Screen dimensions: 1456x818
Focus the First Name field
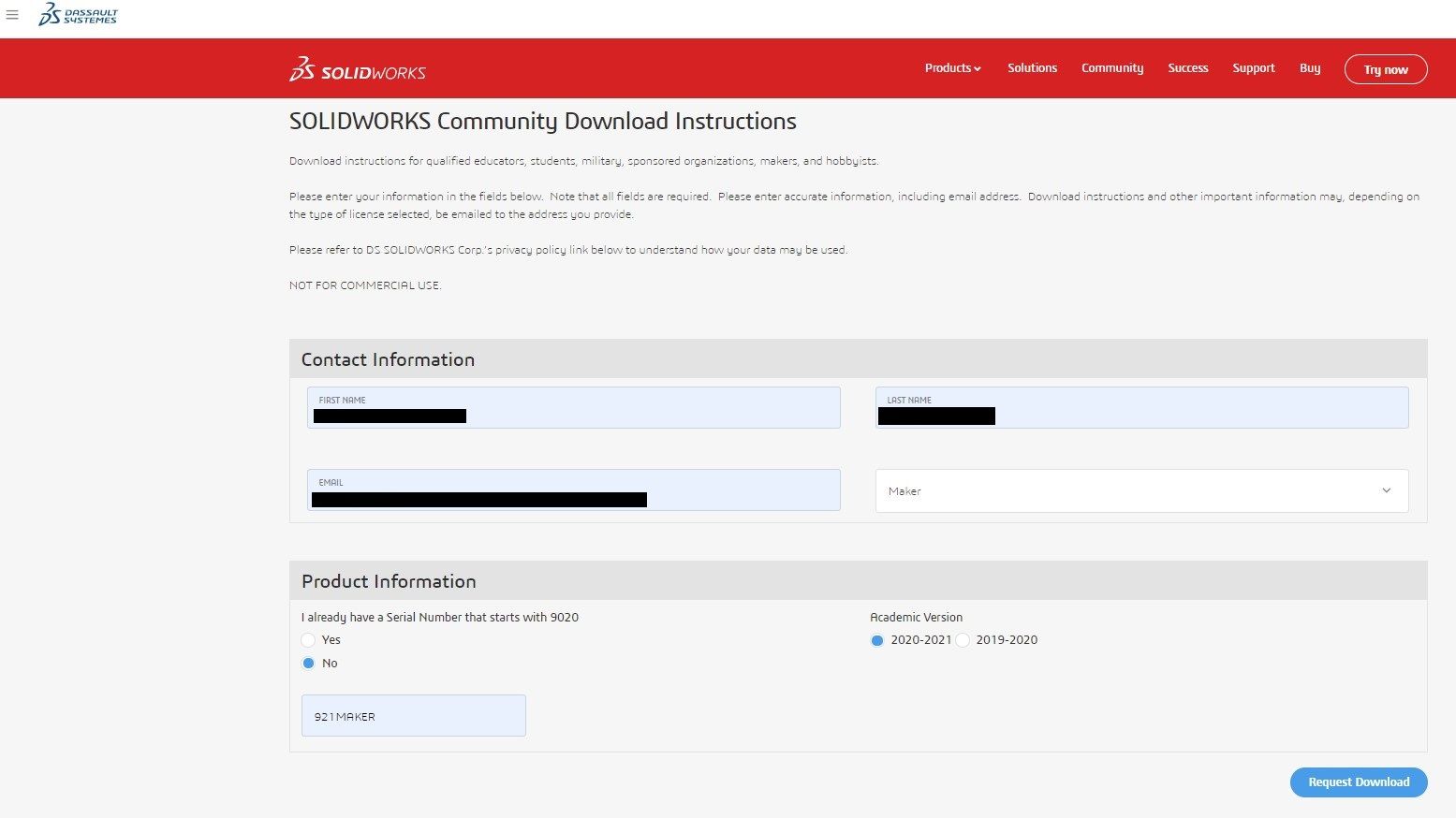tap(574, 408)
